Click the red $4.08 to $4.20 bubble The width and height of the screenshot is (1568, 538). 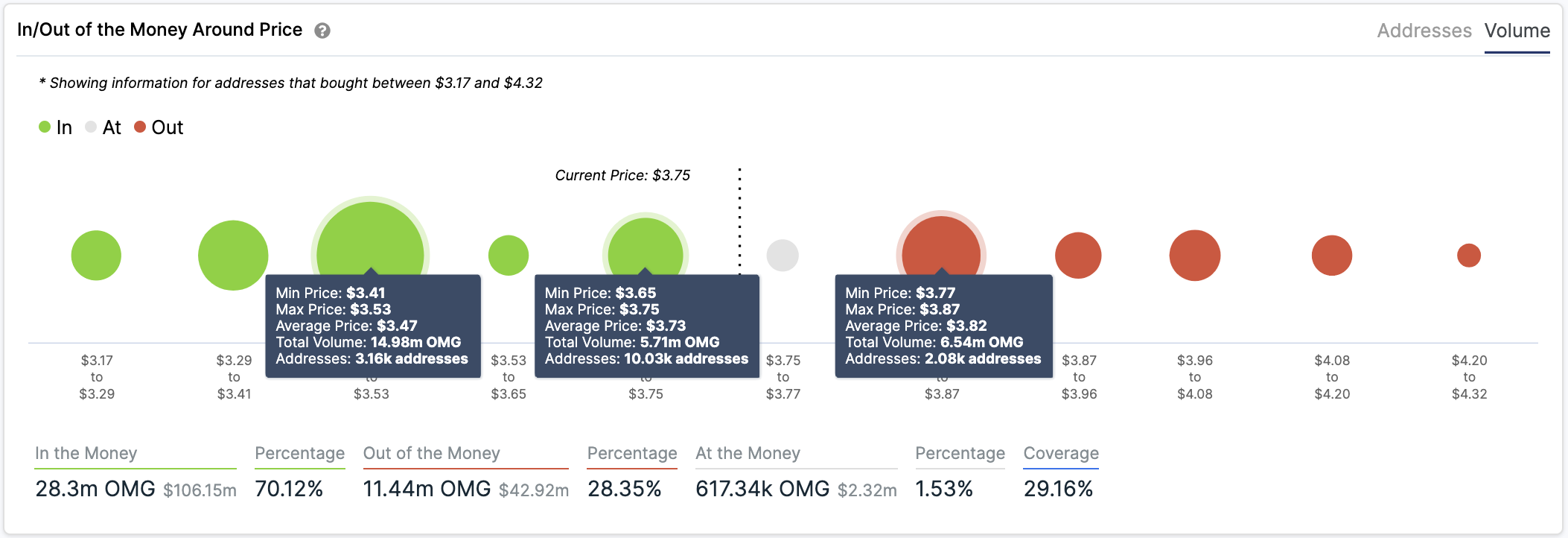1332,256
